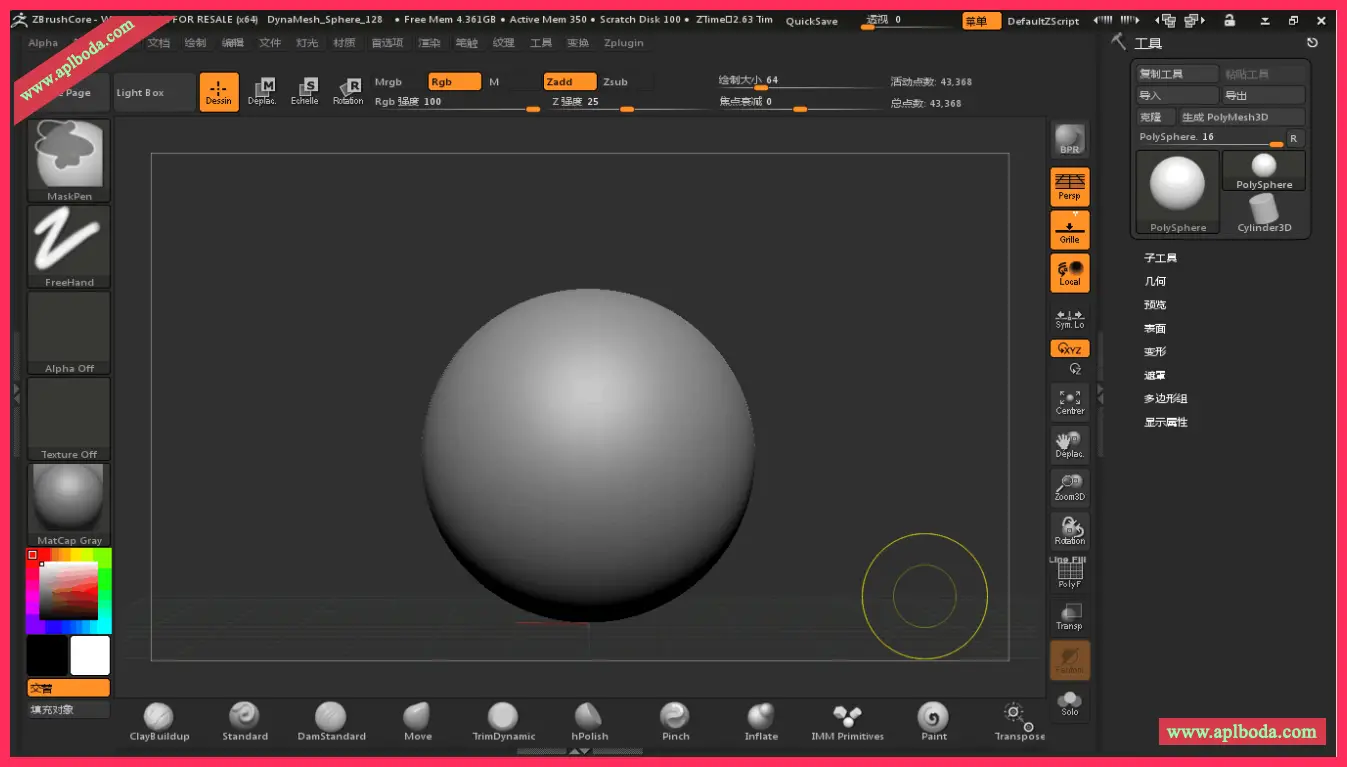The width and height of the screenshot is (1347, 767).
Task: Click QuickSave in the title bar
Action: click(811, 21)
